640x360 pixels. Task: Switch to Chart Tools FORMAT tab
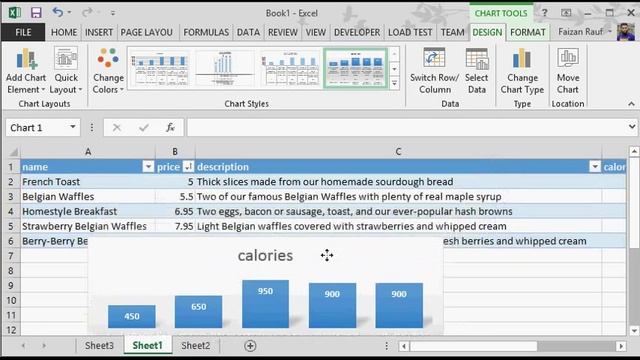(528, 32)
